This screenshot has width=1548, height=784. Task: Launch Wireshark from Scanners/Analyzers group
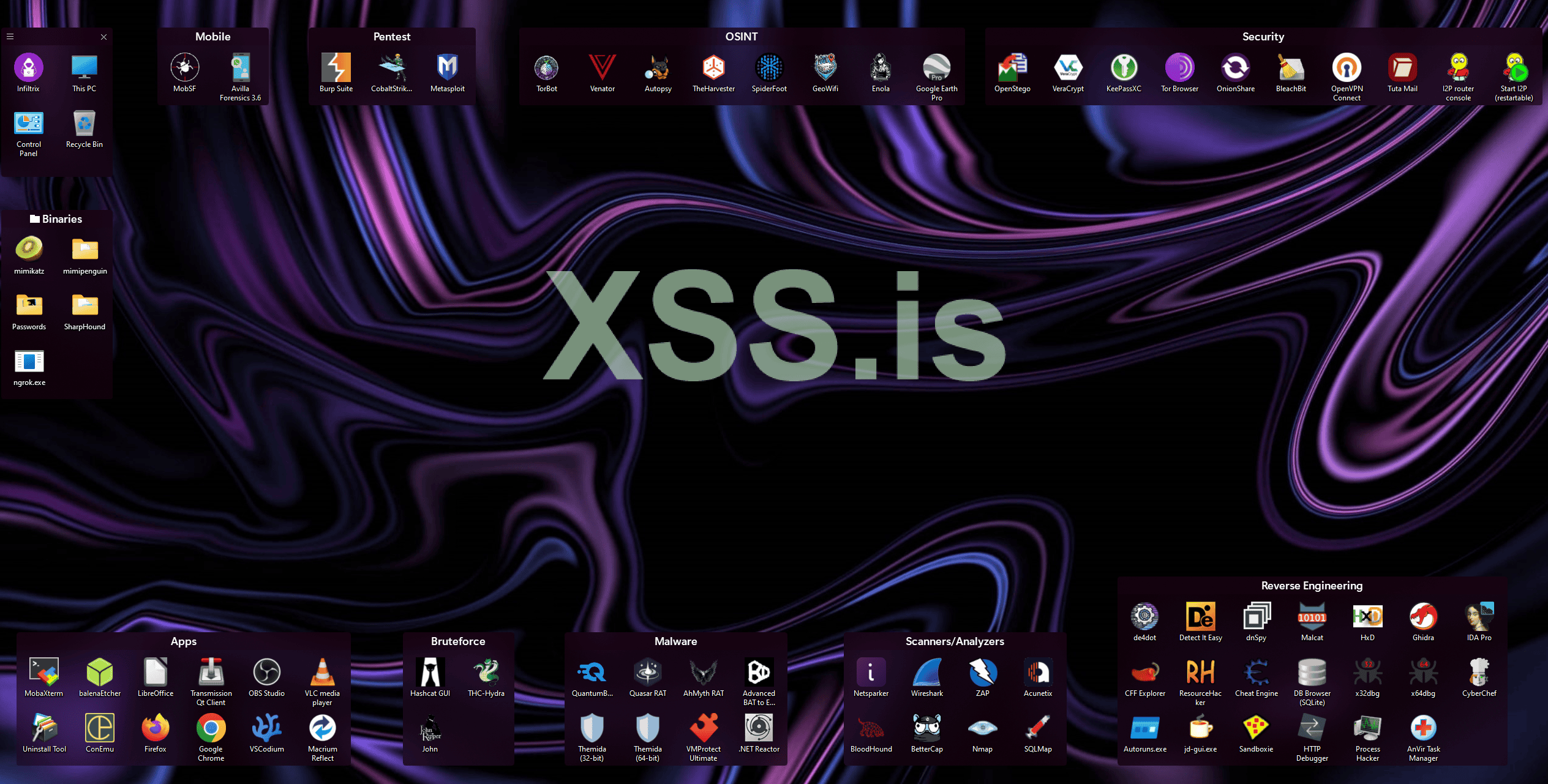click(926, 673)
